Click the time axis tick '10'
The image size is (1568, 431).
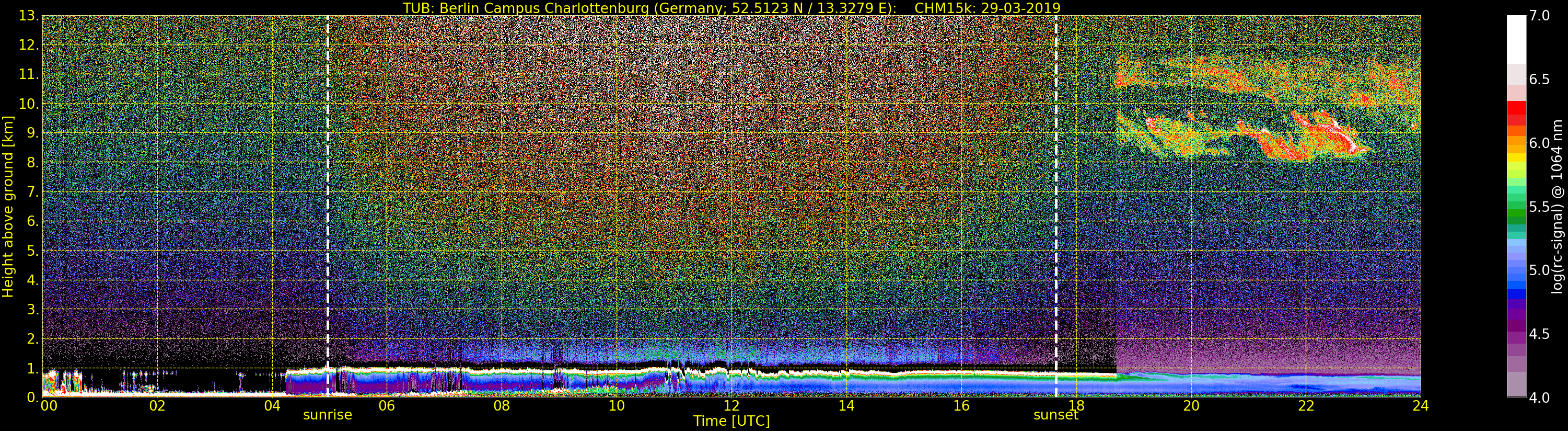coord(617,406)
